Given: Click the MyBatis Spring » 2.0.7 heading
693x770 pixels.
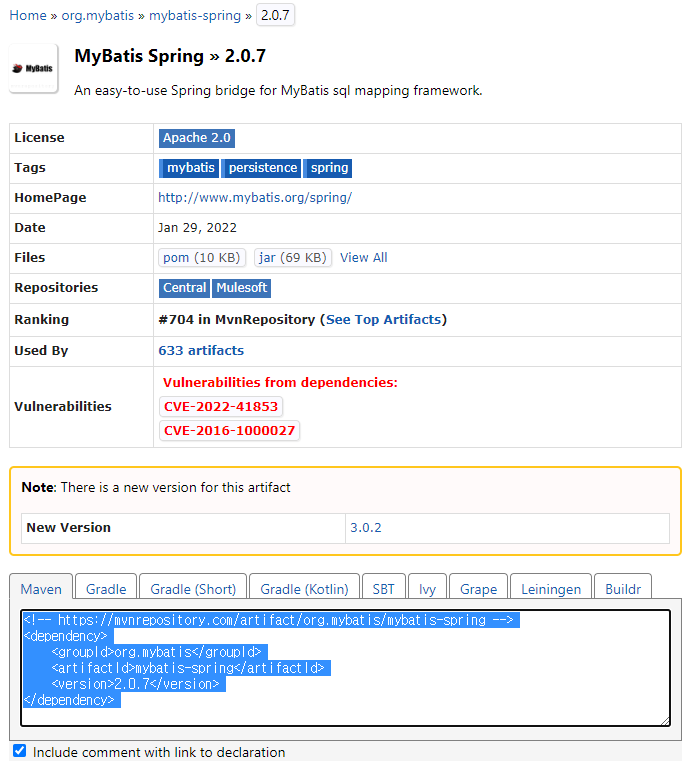Looking at the screenshot, I should tap(170, 56).
